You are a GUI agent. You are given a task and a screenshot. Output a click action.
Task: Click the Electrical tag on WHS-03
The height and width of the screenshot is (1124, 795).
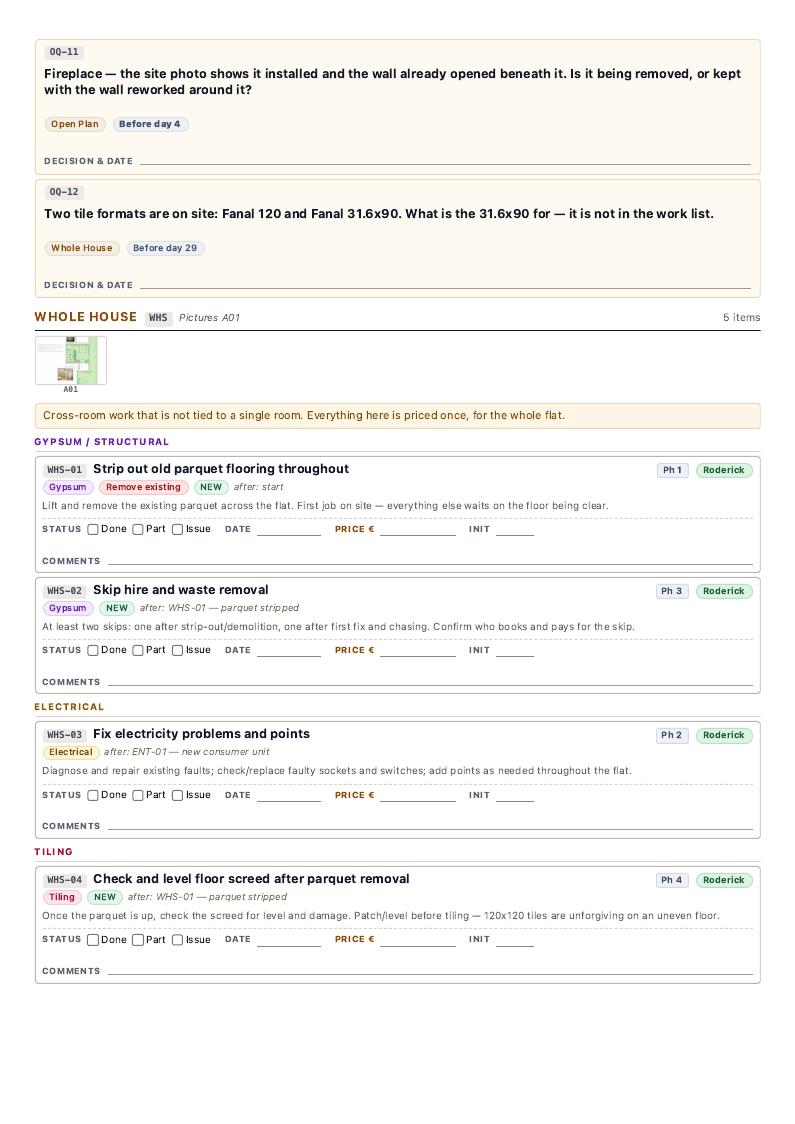70,753
